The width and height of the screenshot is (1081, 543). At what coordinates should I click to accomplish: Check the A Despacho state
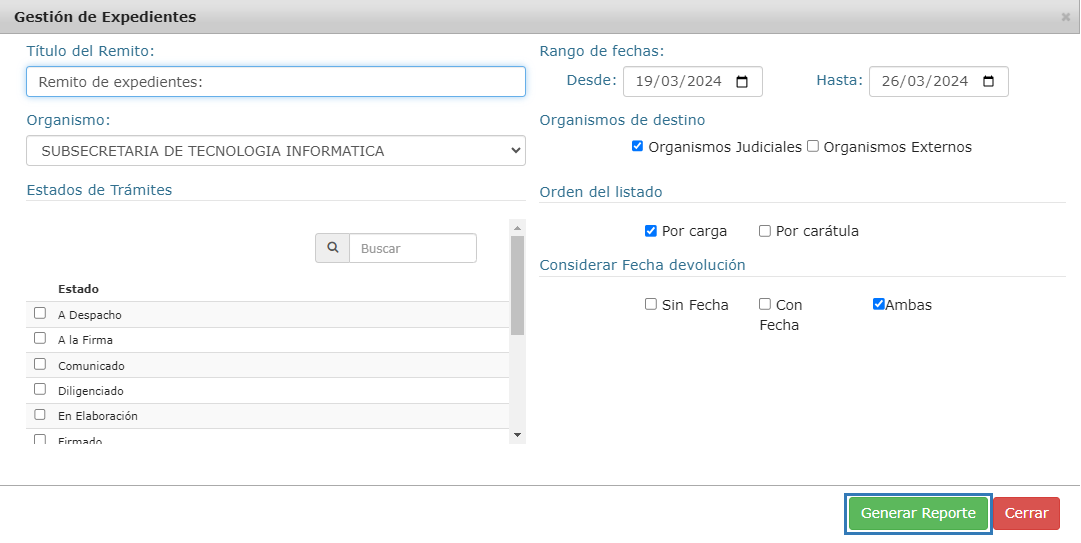point(40,313)
